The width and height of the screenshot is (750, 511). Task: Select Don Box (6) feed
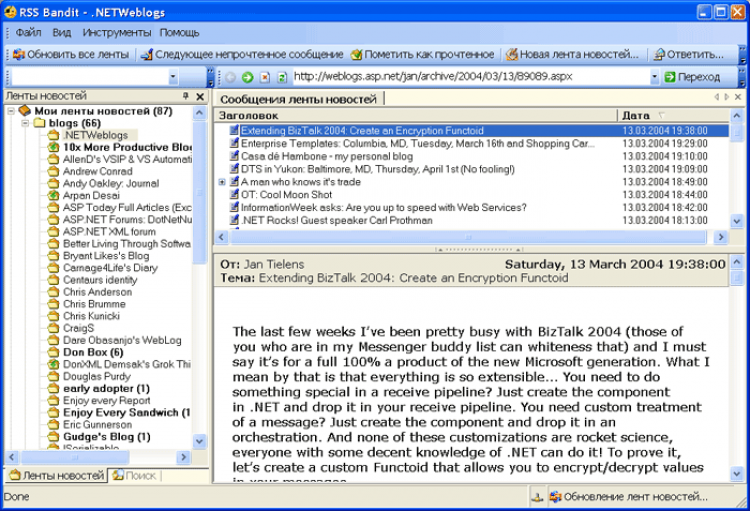click(93, 352)
